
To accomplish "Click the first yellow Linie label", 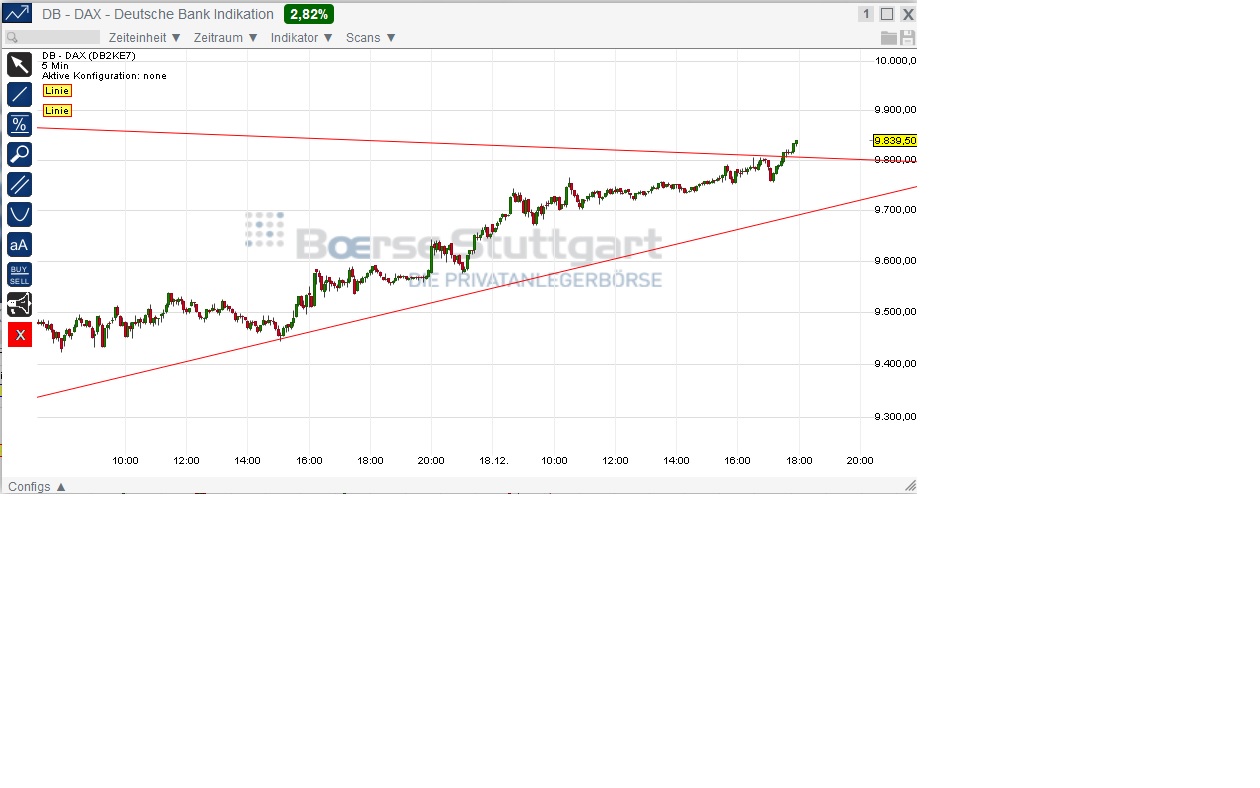I will tap(57, 91).
